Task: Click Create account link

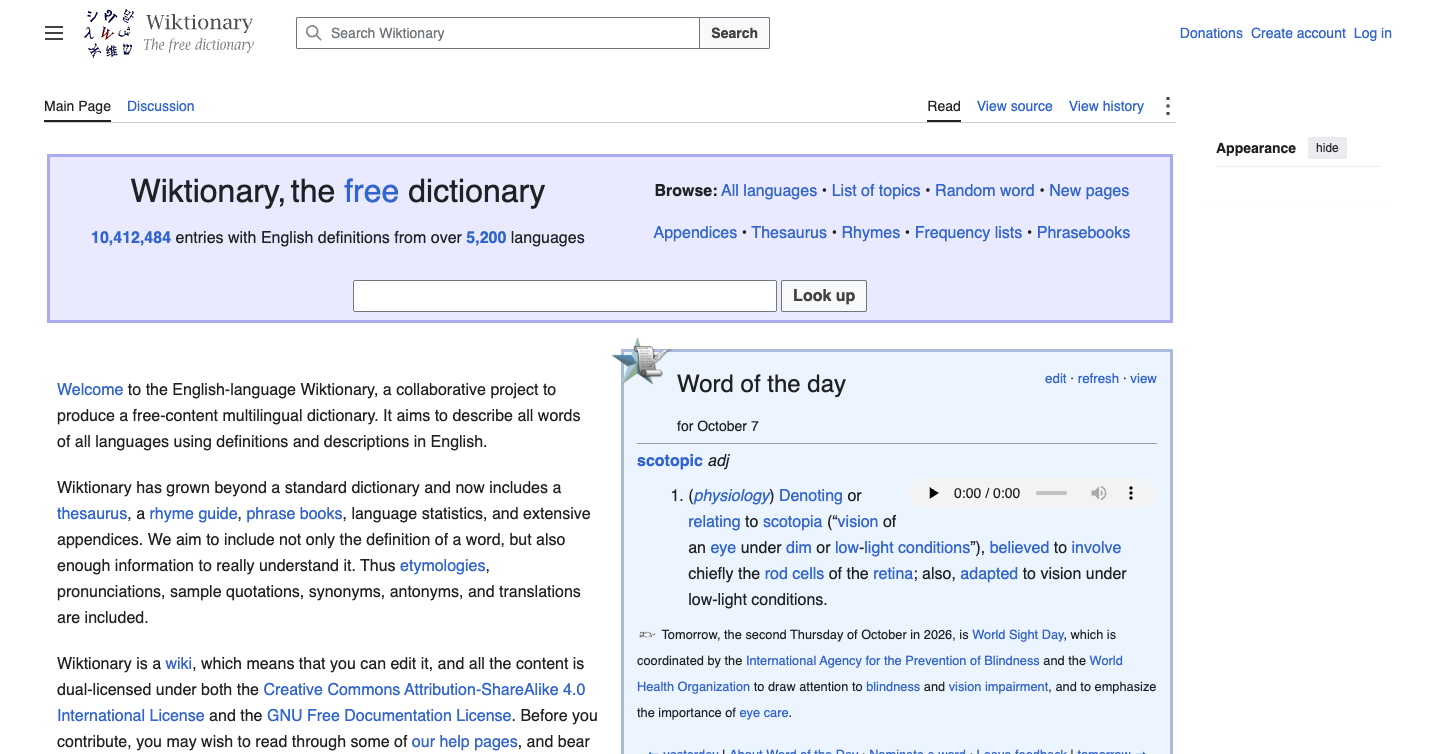Action: click(x=1298, y=33)
